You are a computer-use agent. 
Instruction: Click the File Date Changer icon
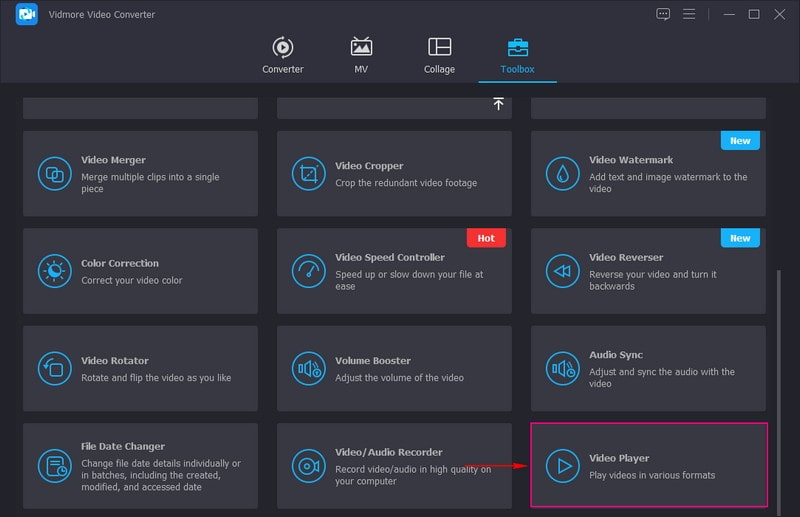[x=54, y=466]
